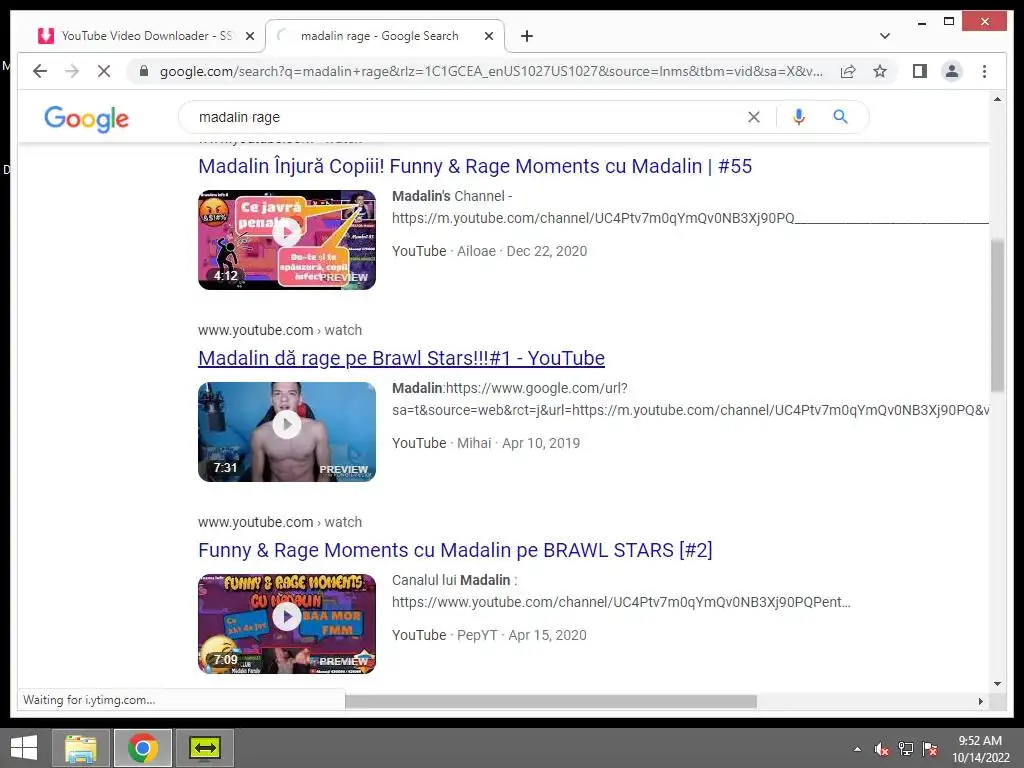Submit search with the magnifier icon
Image resolution: width=1024 pixels, height=768 pixels.
tap(840, 117)
